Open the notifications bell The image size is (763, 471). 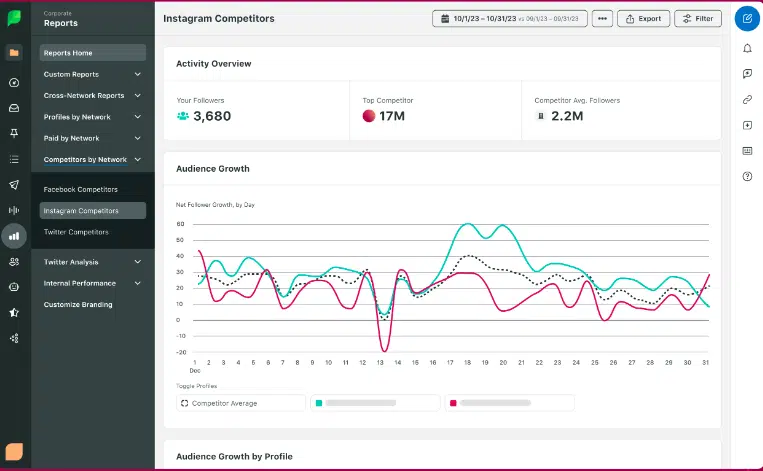click(x=747, y=48)
